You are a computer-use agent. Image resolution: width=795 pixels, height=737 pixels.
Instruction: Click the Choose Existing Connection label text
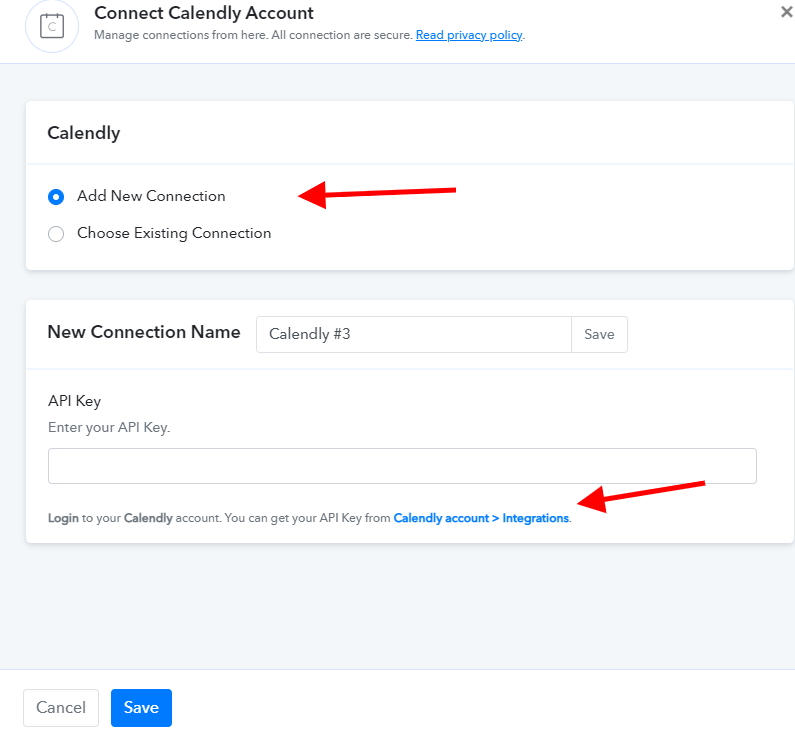pyautogui.click(x=174, y=233)
